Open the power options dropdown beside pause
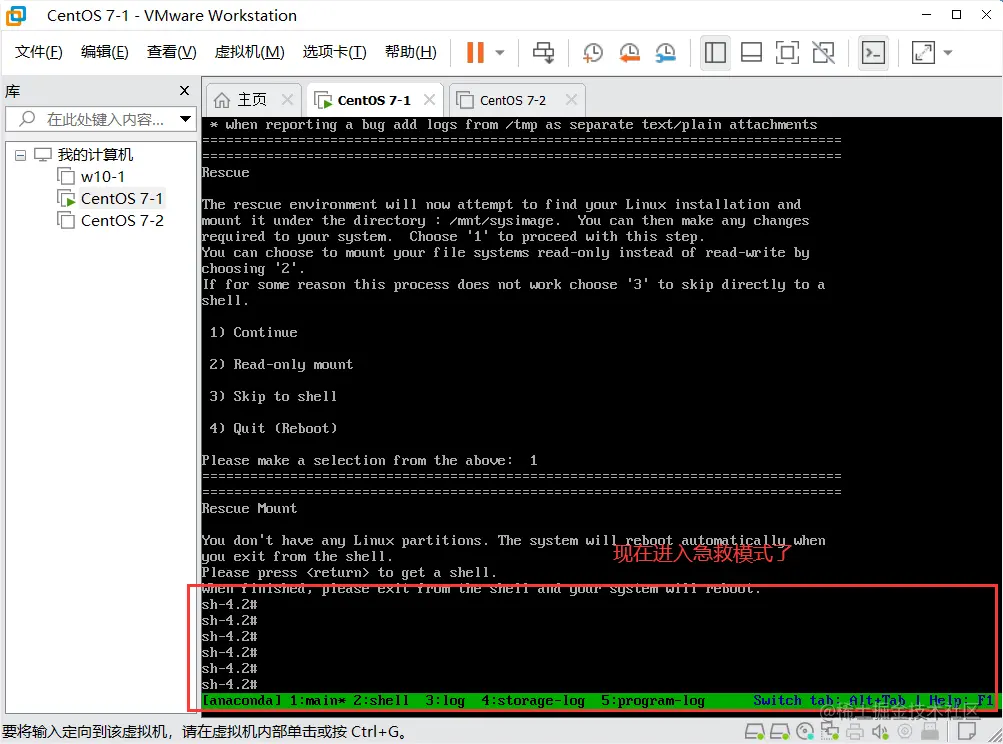The width and height of the screenshot is (1003, 744). [500, 52]
